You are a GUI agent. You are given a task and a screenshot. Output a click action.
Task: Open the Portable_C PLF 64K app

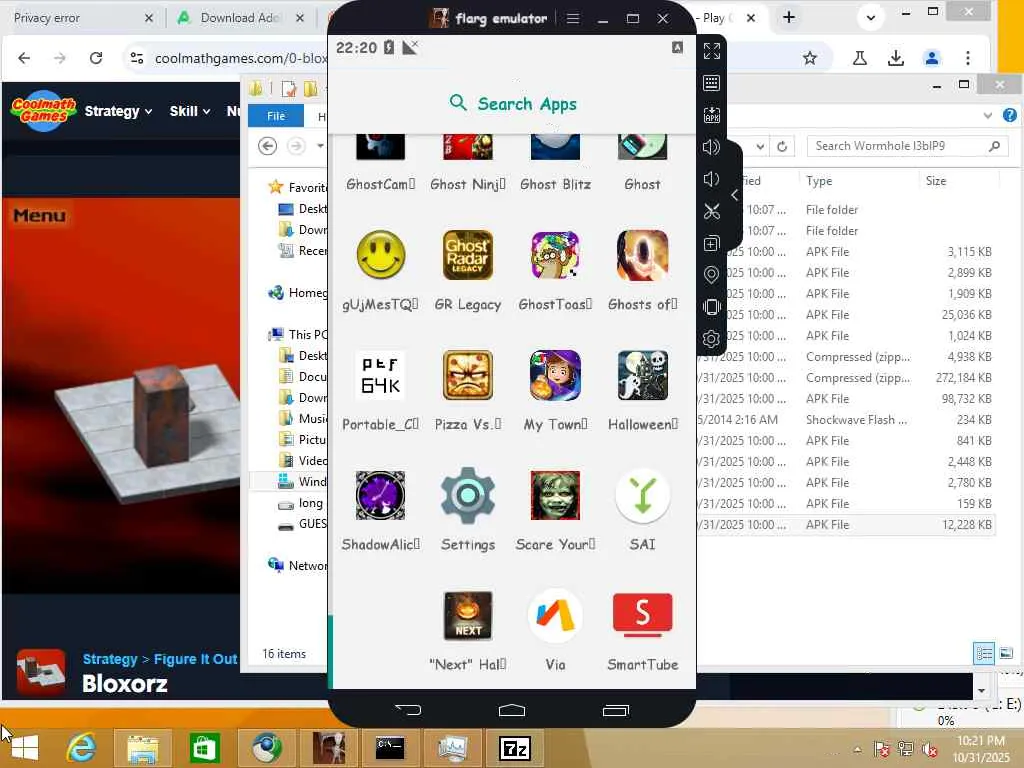pyautogui.click(x=380, y=375)
